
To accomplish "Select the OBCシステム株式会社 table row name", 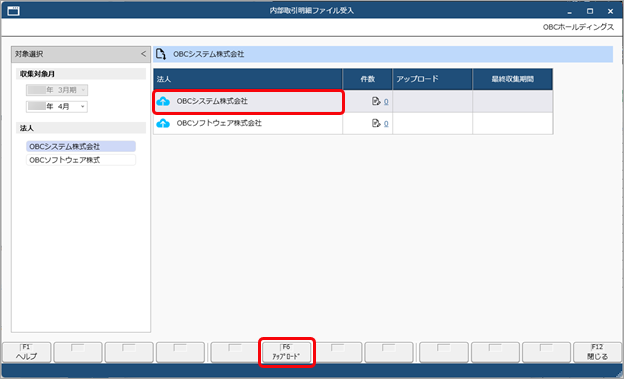I will (x=212, y=101).
